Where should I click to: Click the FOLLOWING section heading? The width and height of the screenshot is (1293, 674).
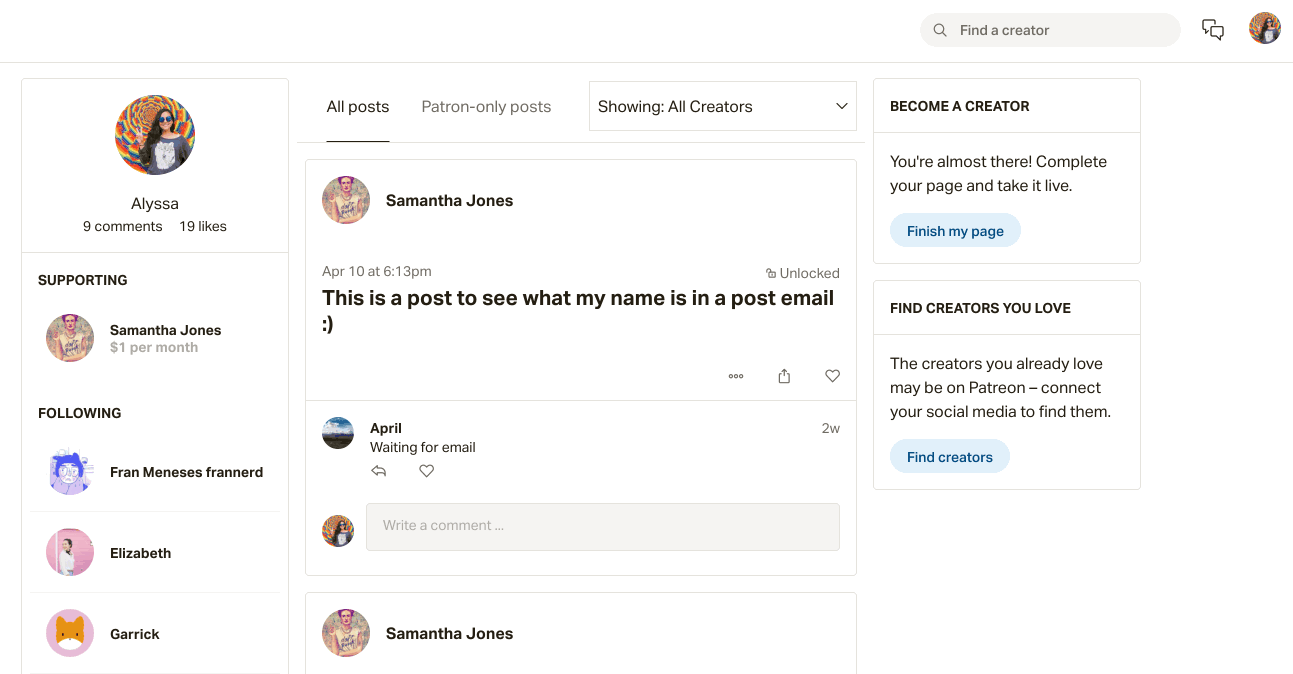[80, 413]
